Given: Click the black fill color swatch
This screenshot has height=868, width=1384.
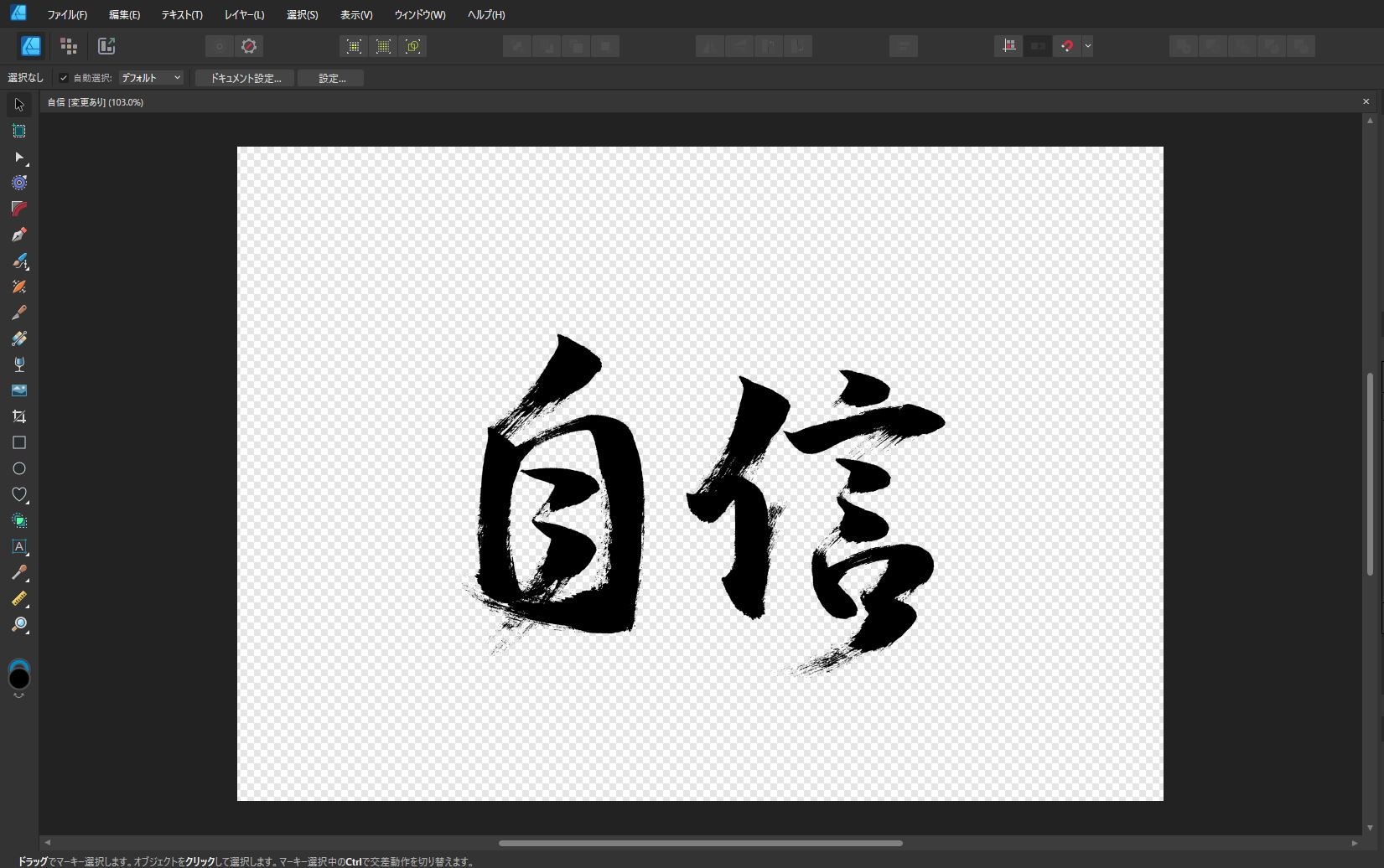Looking at the screenshot, I should coord(18,679).
